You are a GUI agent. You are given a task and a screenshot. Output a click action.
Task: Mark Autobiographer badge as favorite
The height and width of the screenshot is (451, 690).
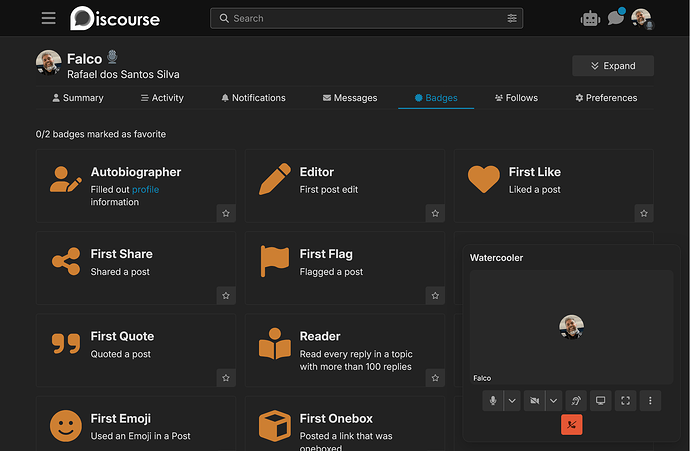pyautogui.click(x=226, y=213)
